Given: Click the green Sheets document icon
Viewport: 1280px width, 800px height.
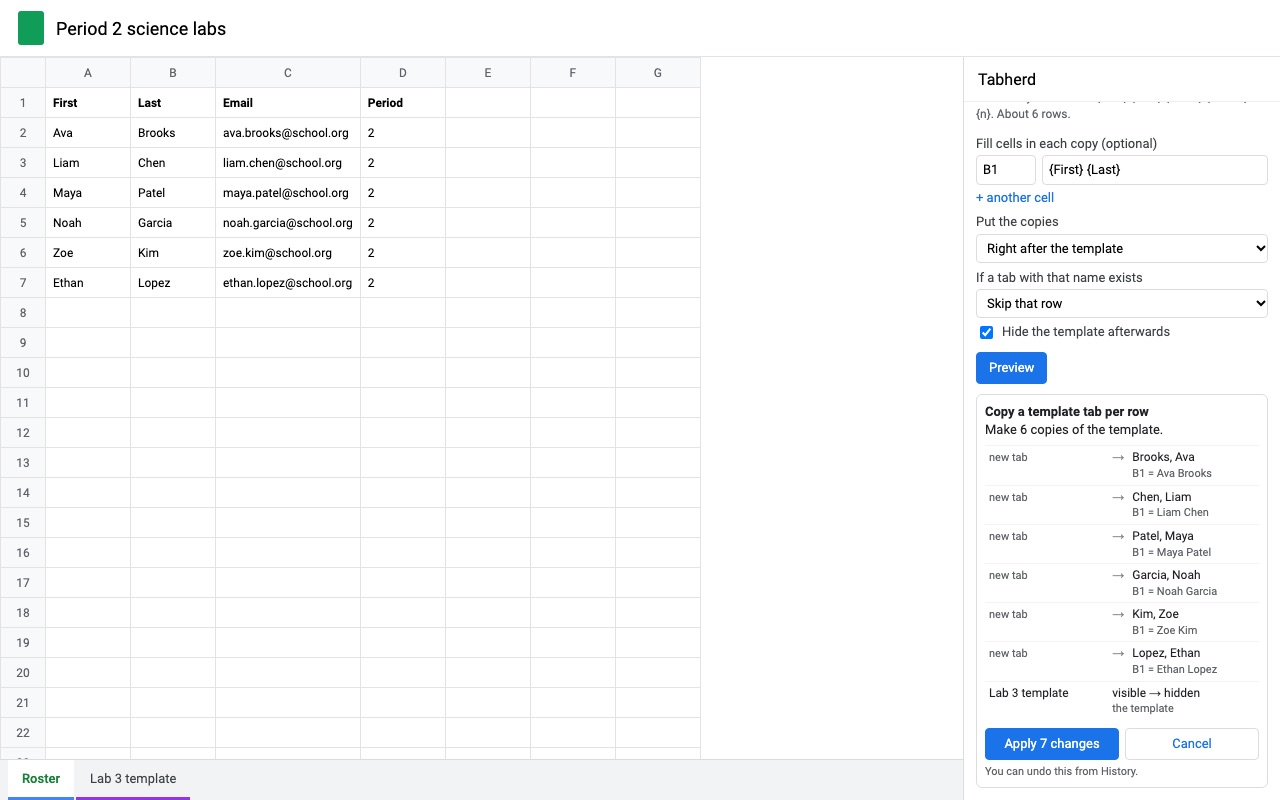Looking at the screenshot, I should (x=31, y=28).
